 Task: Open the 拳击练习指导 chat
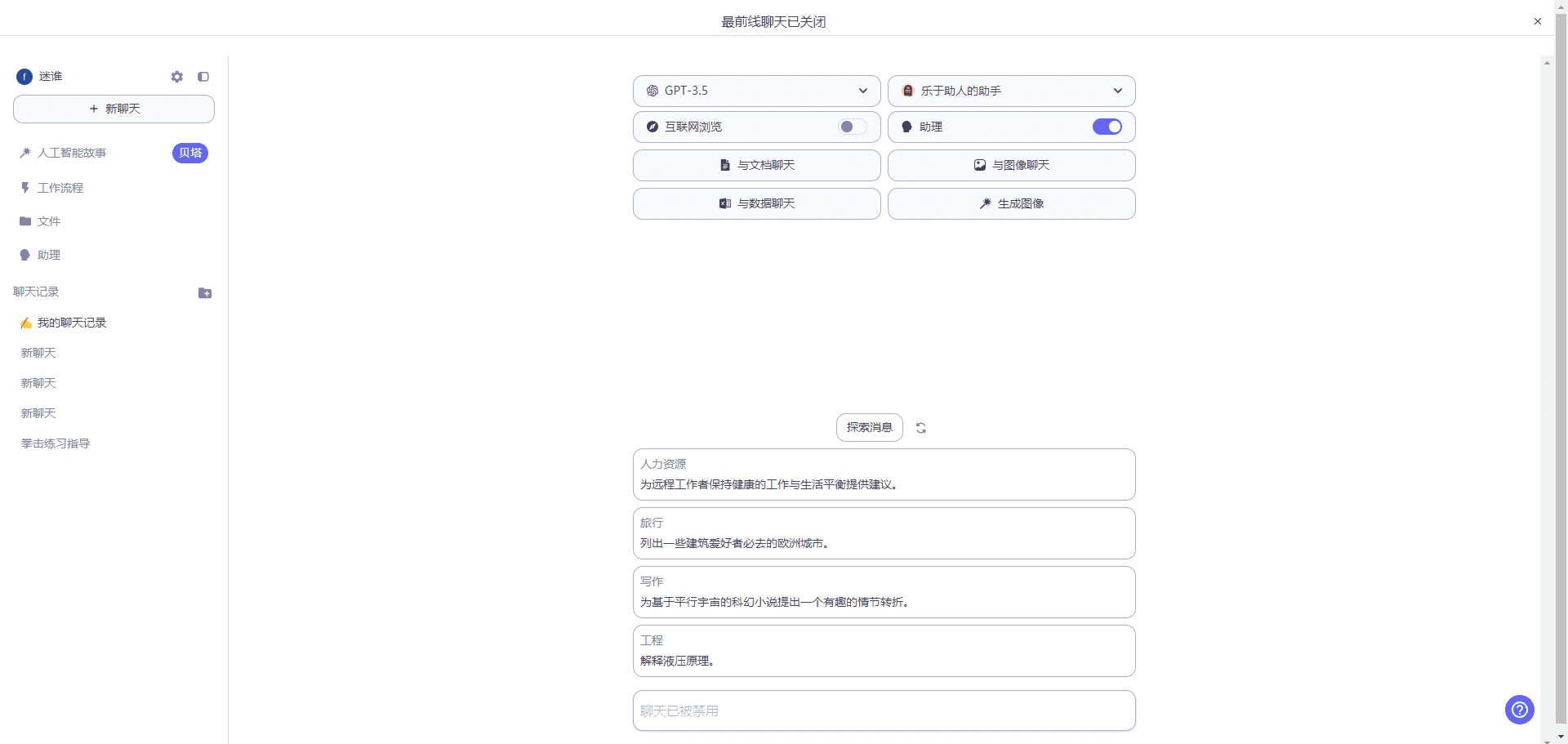(56, 443)
